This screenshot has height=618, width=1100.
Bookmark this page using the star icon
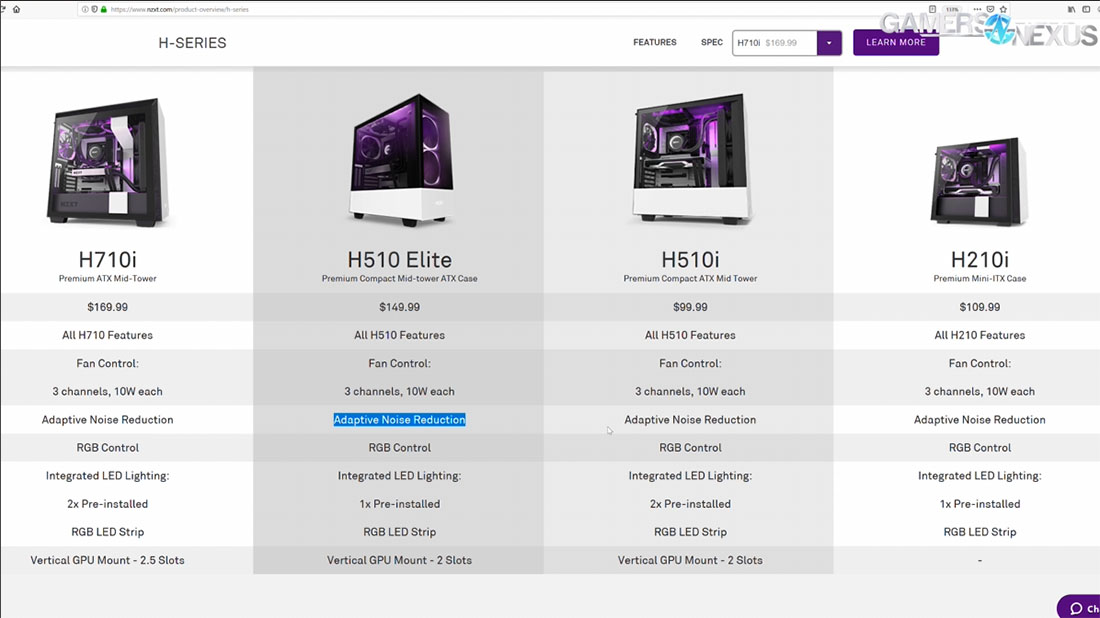pyautogui.click(x=1003, y=9)
